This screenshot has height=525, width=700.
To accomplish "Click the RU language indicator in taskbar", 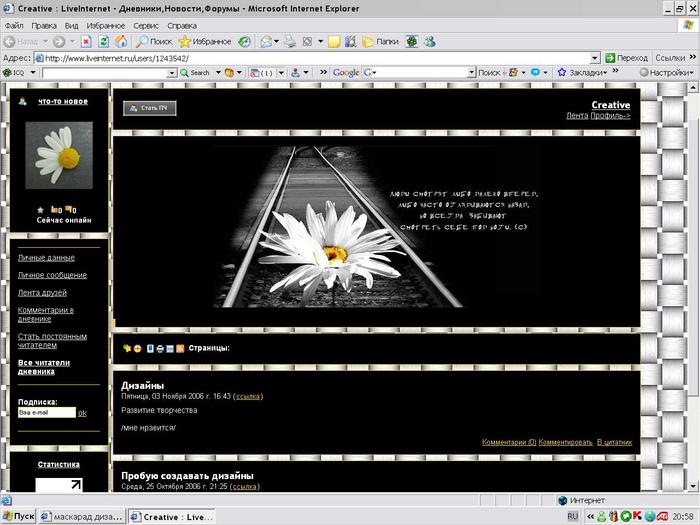I will (x=573, y=517).
